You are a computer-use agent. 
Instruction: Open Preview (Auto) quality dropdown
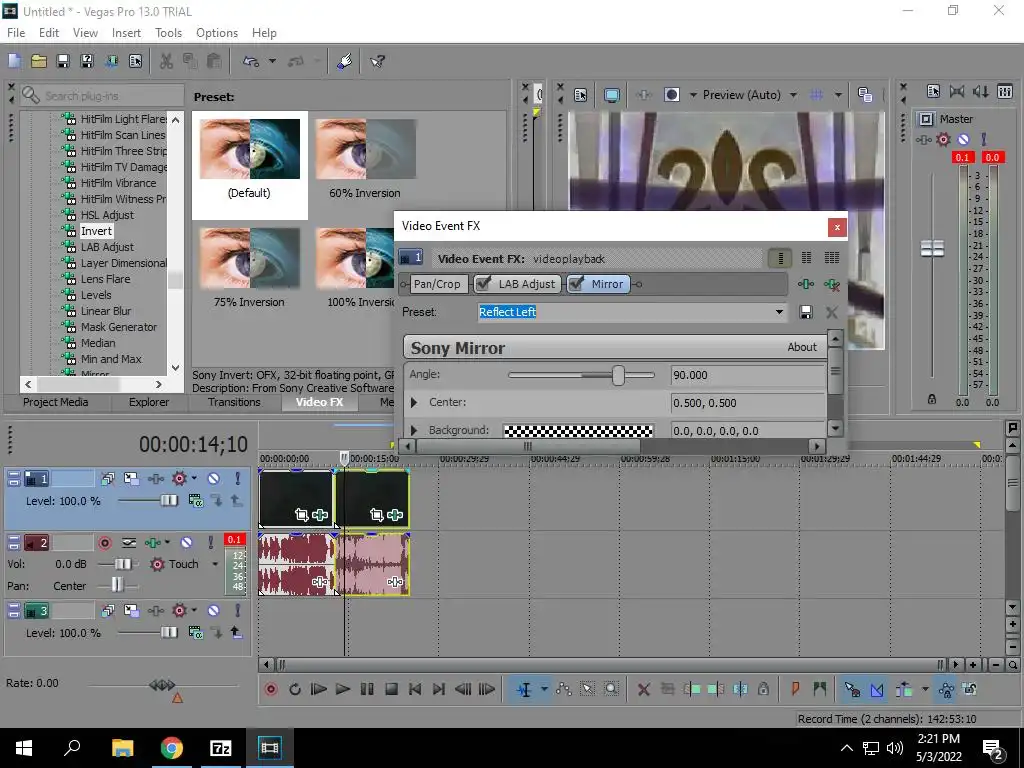click(x=793, y=95)
